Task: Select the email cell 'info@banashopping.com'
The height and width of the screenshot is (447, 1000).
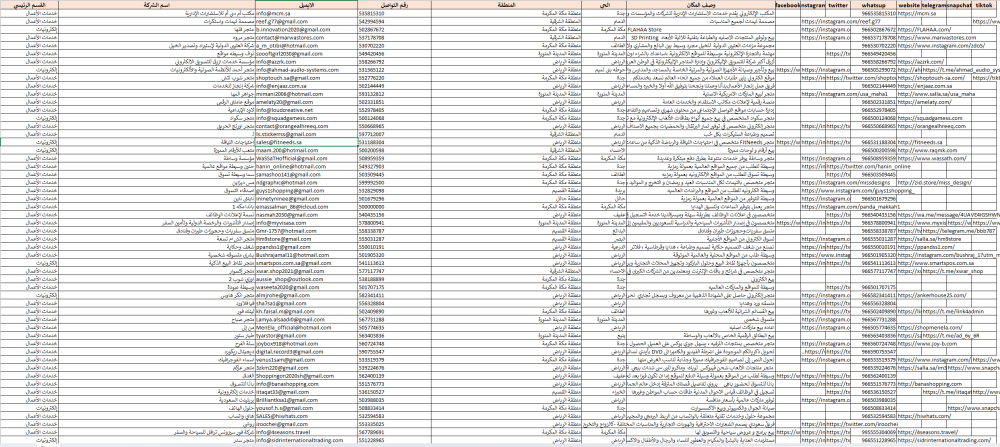Action: (x=306, y=385)
